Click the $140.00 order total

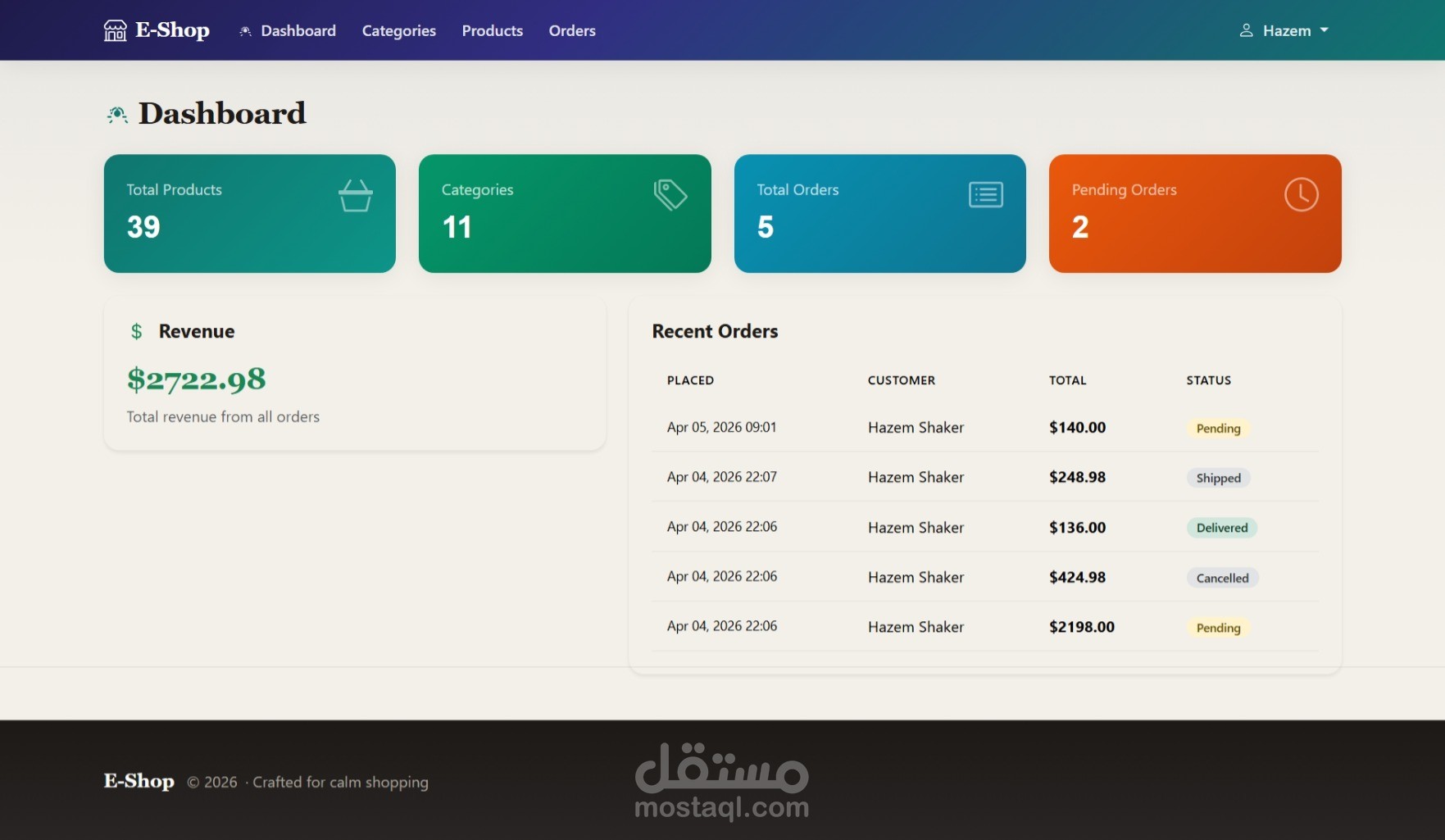1078,427
